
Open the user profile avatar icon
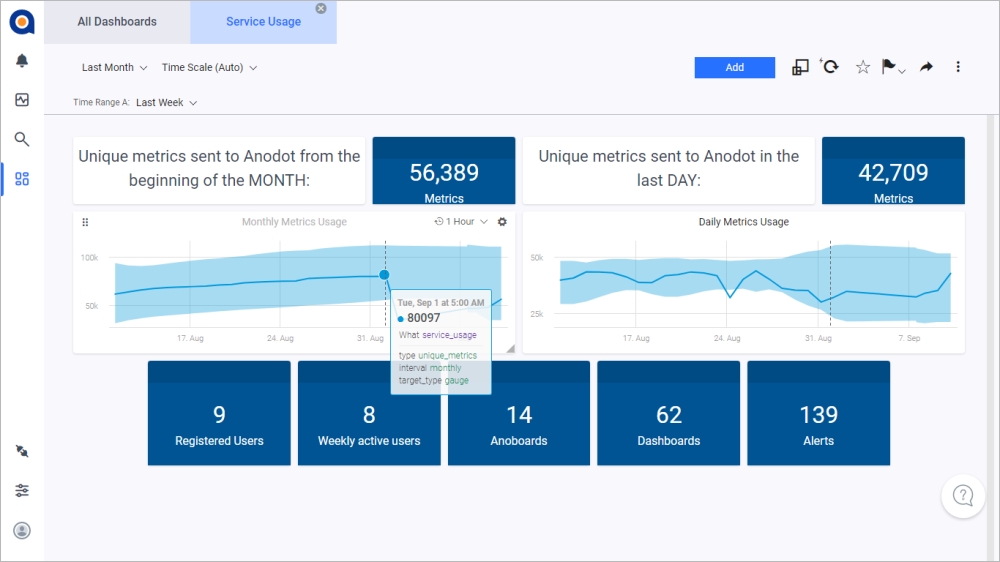tap(22, 530)
